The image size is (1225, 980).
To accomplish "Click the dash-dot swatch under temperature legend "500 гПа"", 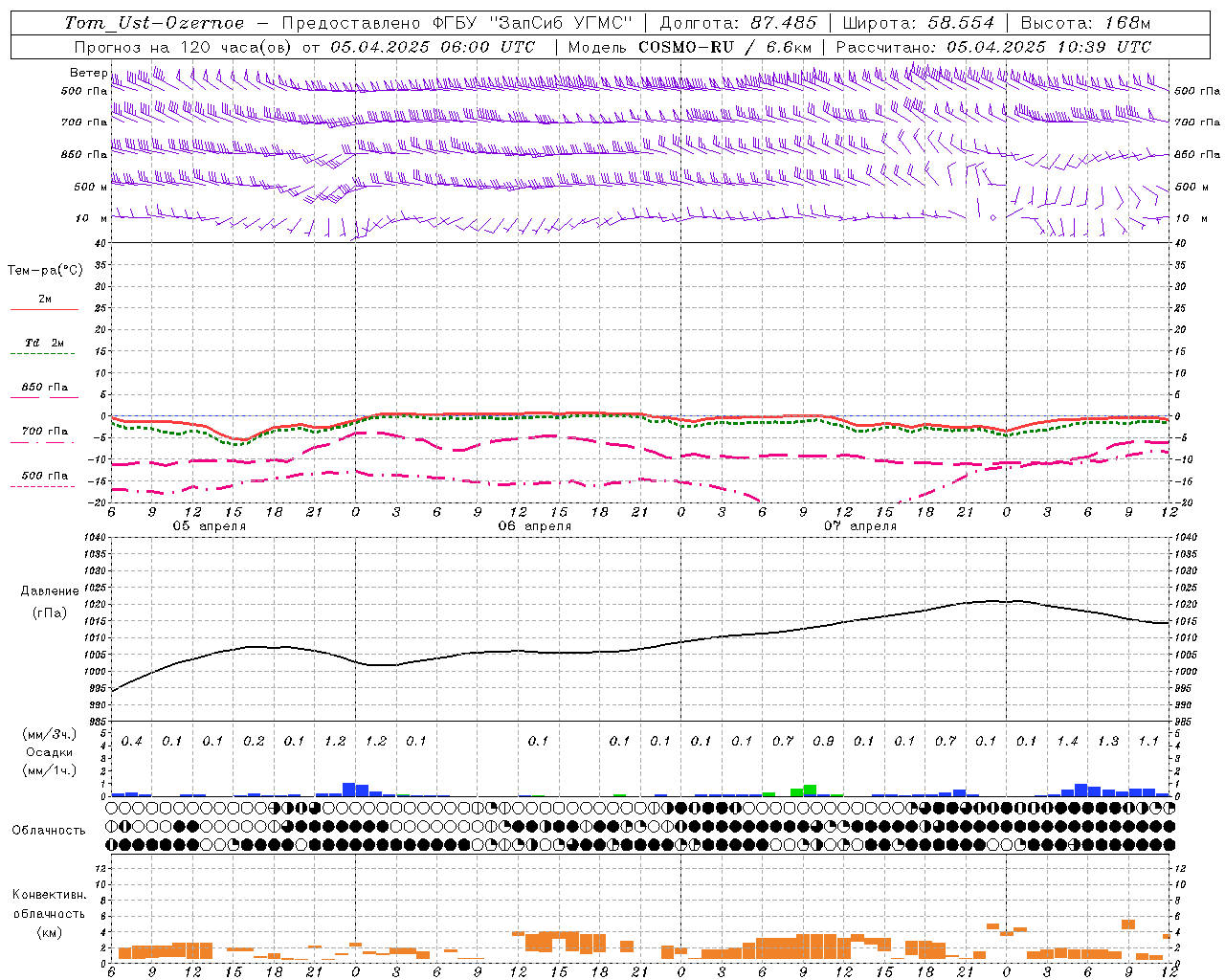I will click(44, 487).
